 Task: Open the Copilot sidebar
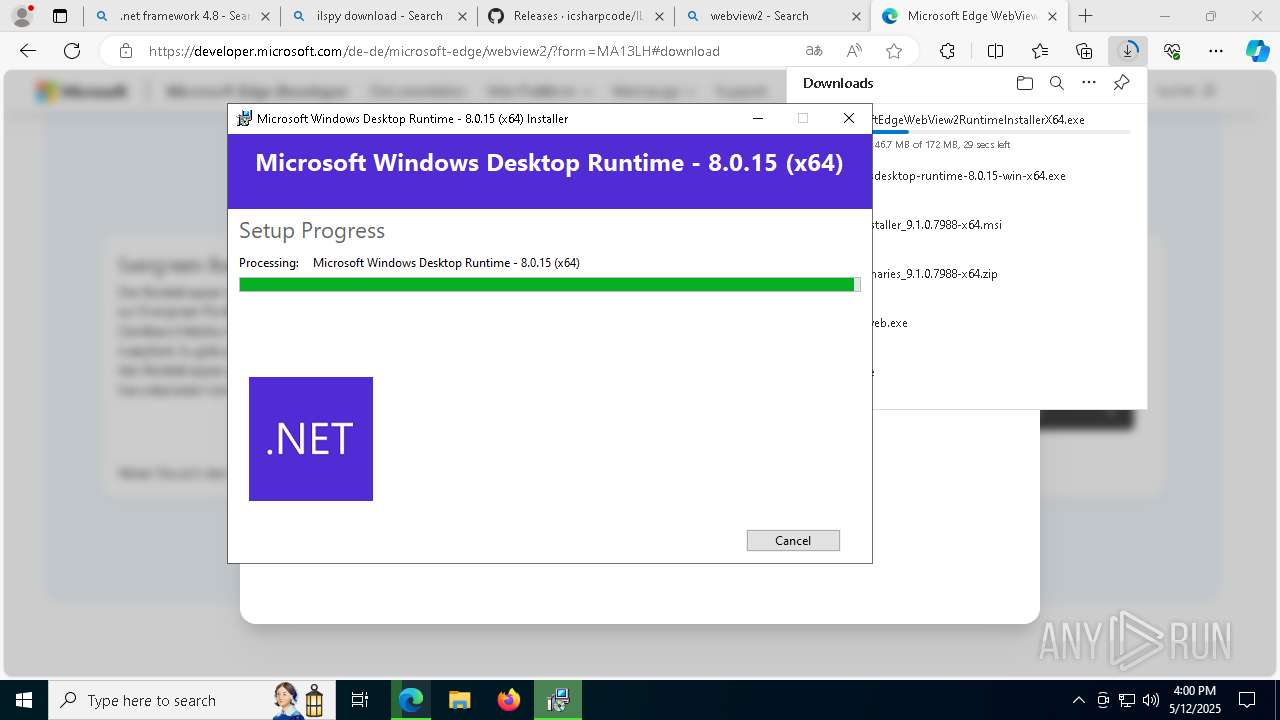(x=1257, y=51)
